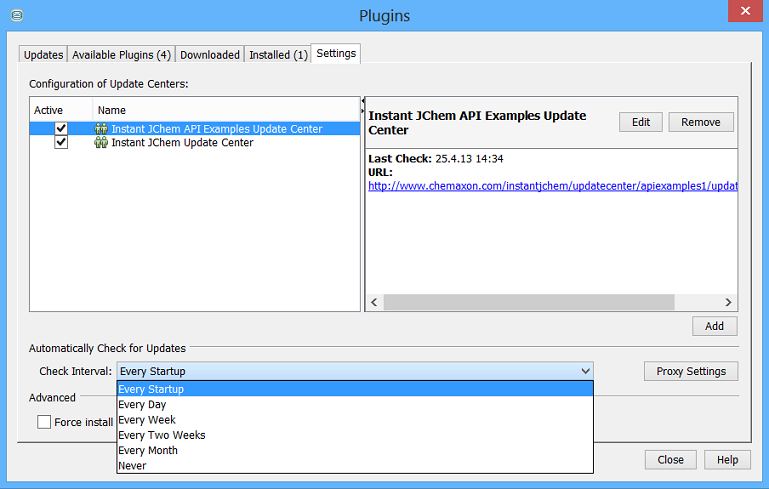
Task: Switch to the Updates tab
Action: [x=43, y=55]
